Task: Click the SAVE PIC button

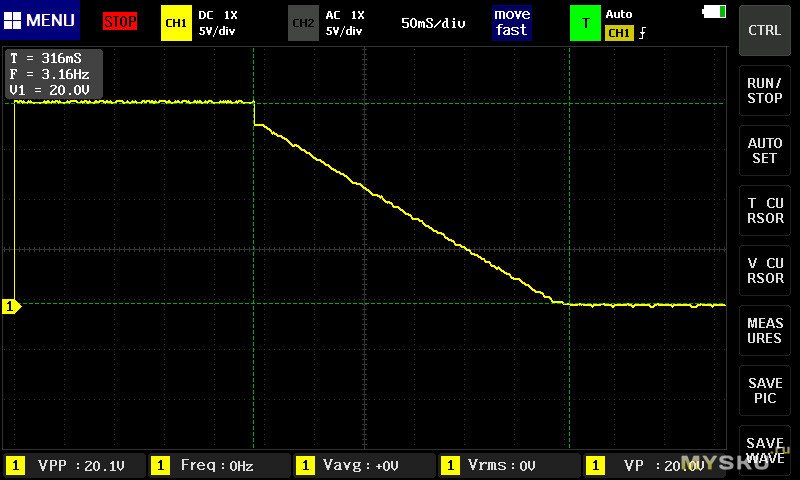Action: [x=764, y=391]
